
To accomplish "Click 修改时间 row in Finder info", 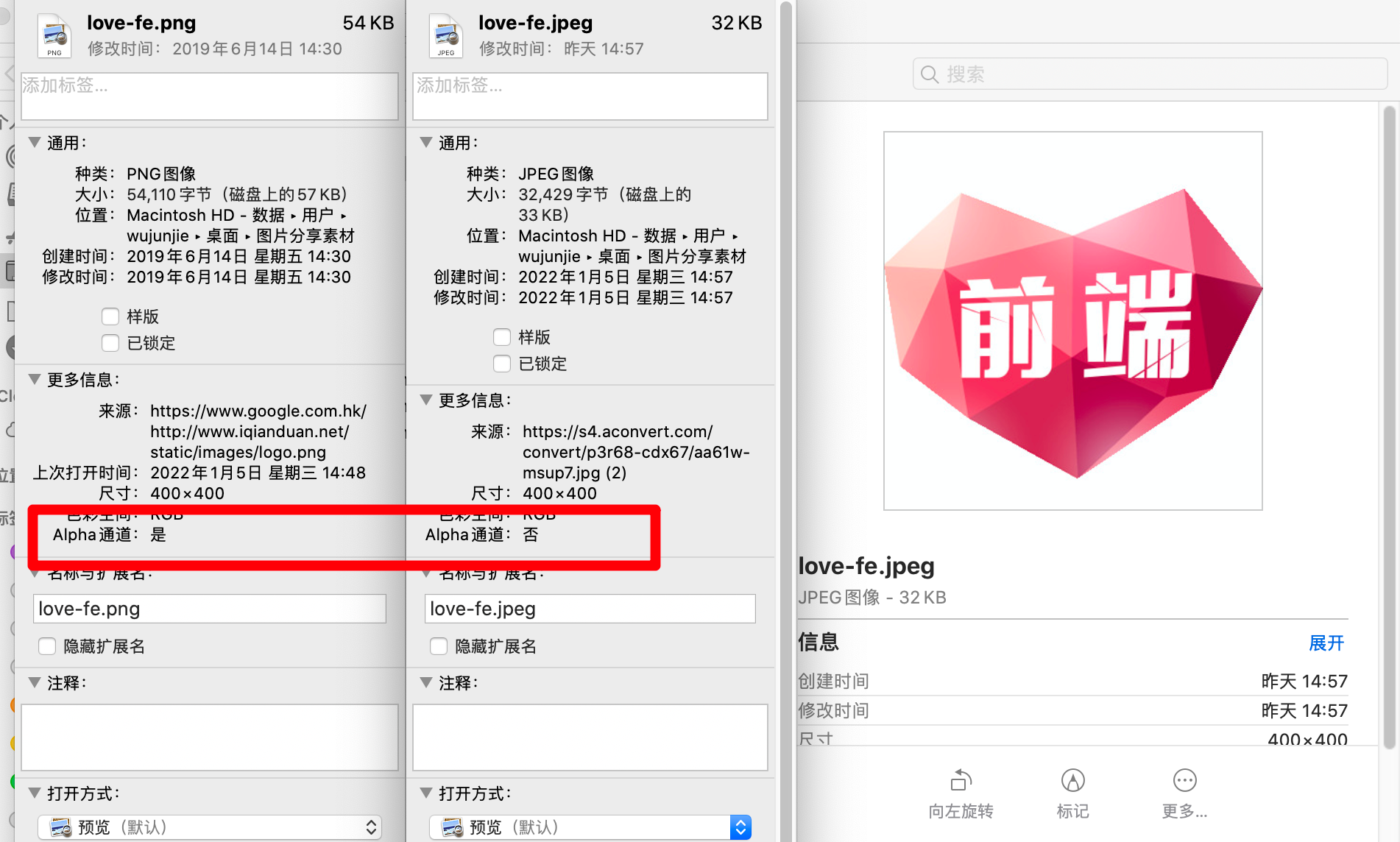I will tap(1073, 710).
